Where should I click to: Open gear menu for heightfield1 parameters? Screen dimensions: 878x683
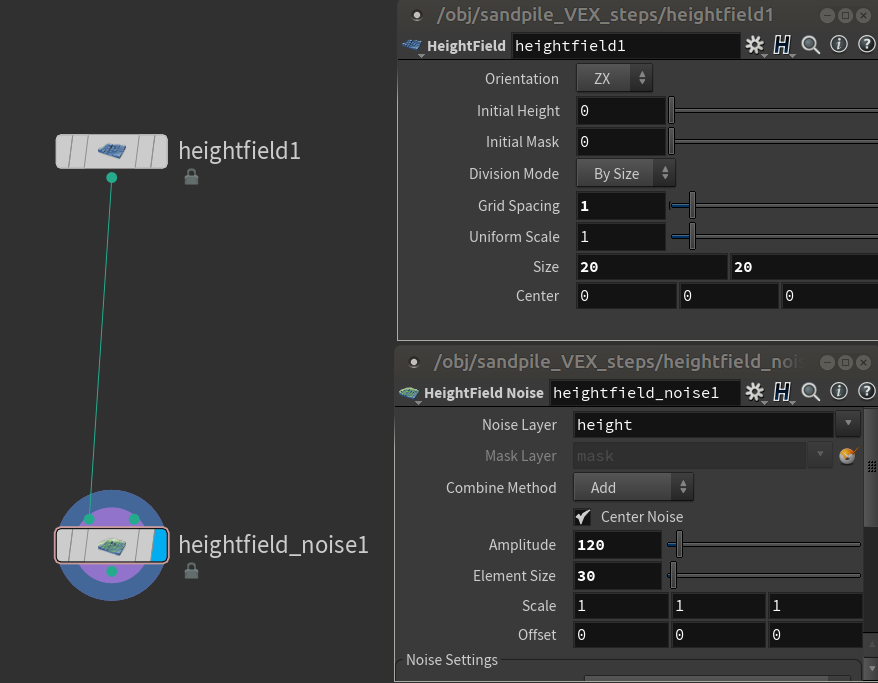(754, 45)
